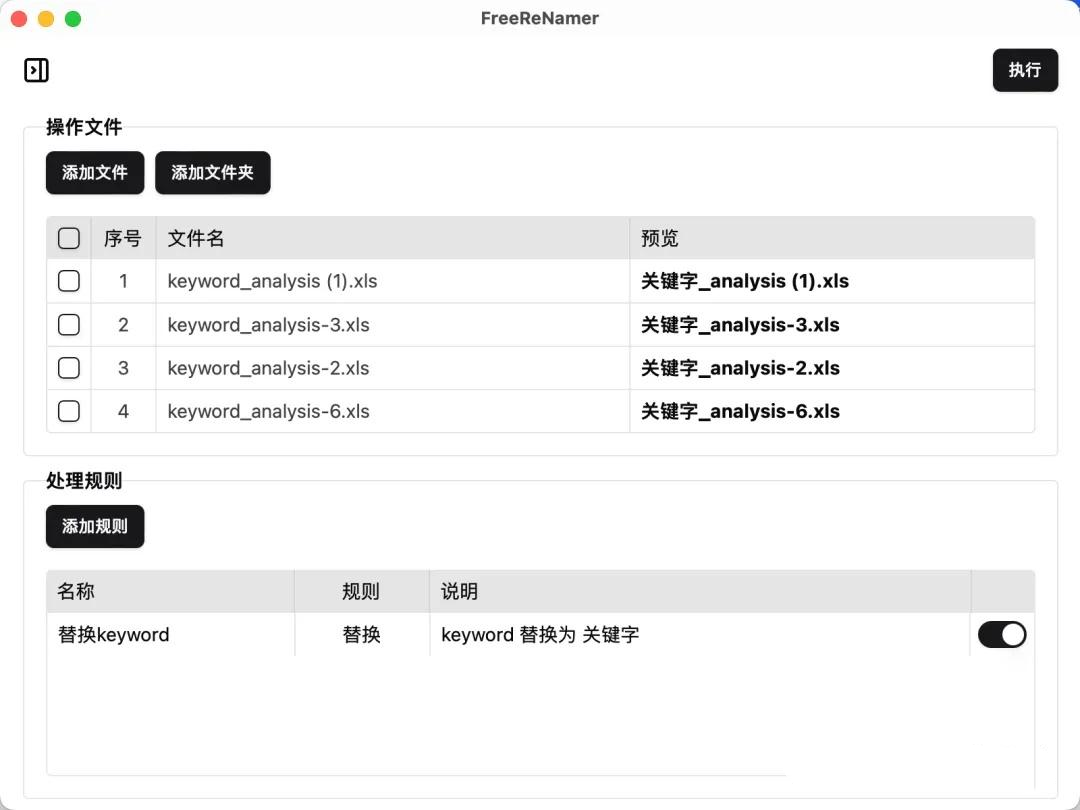
Task: Click preview 关键字_analysis-3.xls
Action: click(740, 324)
